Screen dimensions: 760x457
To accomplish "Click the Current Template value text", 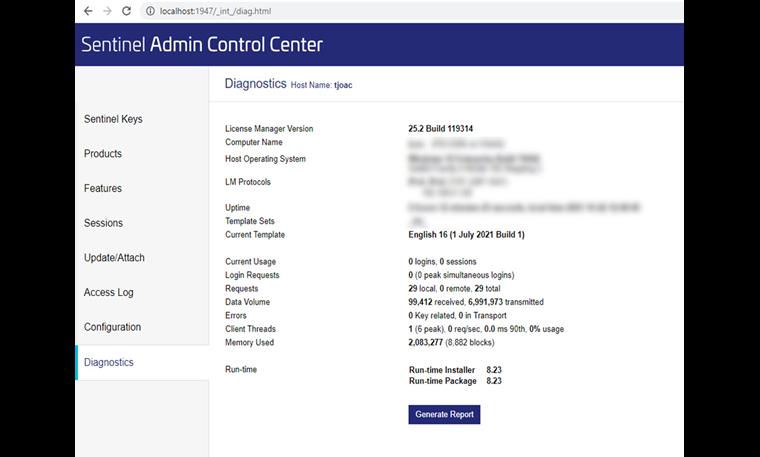I will point(466,235).
